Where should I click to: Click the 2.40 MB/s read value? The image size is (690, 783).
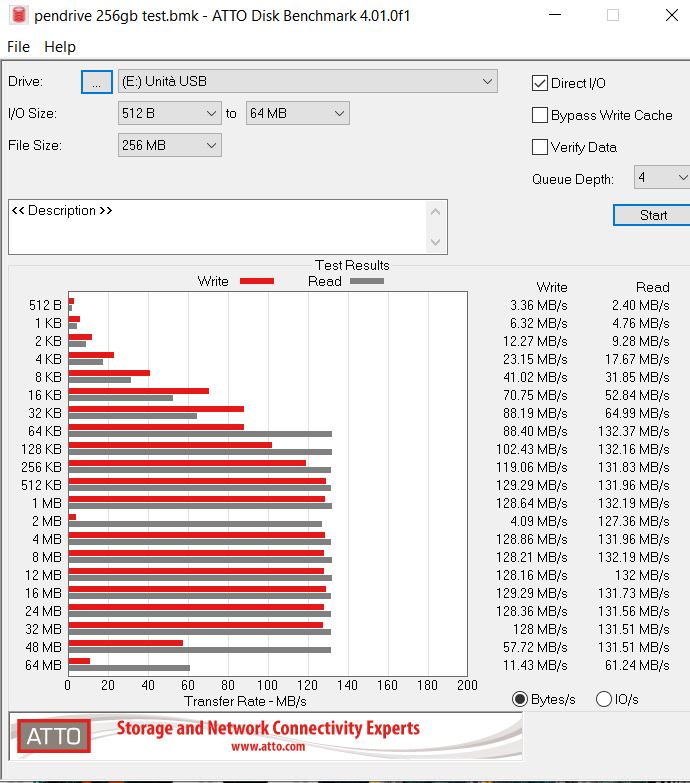(x=641, y=306)
